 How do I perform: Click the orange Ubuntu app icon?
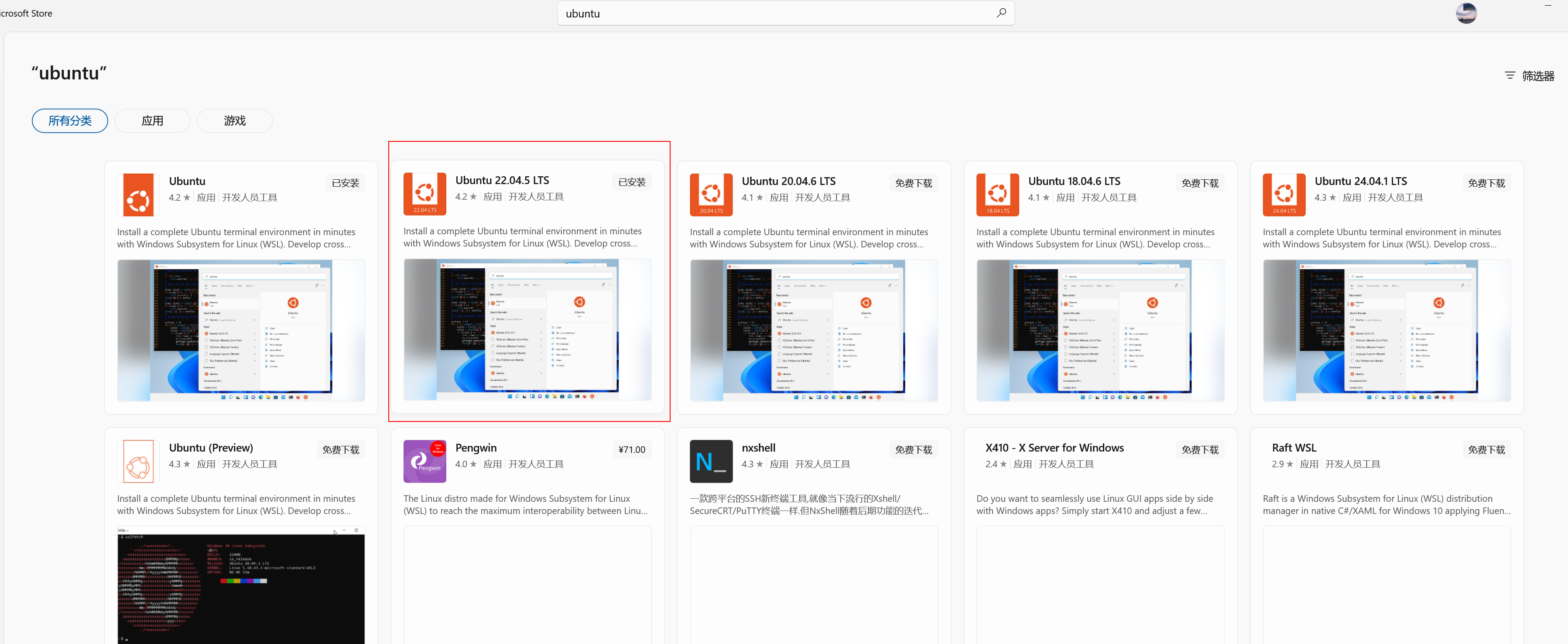point(138,195)
